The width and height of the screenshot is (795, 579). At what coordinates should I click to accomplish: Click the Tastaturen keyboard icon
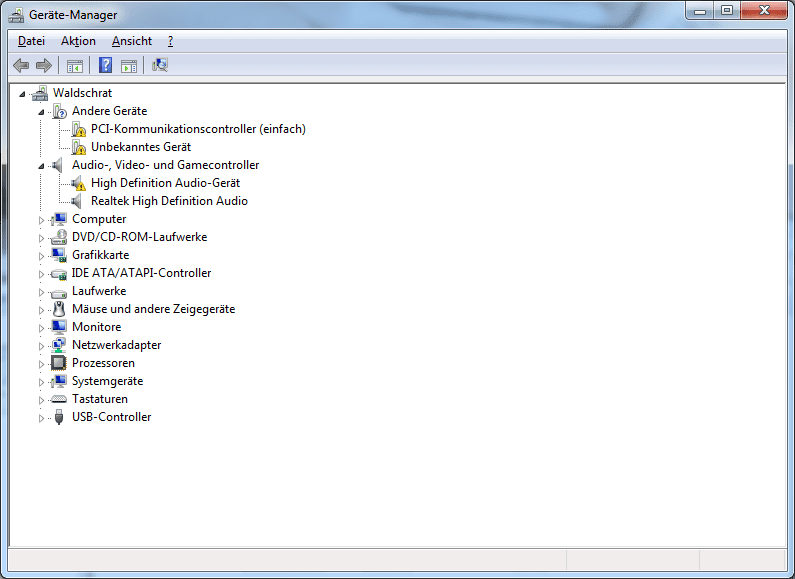tap(59, 400)
